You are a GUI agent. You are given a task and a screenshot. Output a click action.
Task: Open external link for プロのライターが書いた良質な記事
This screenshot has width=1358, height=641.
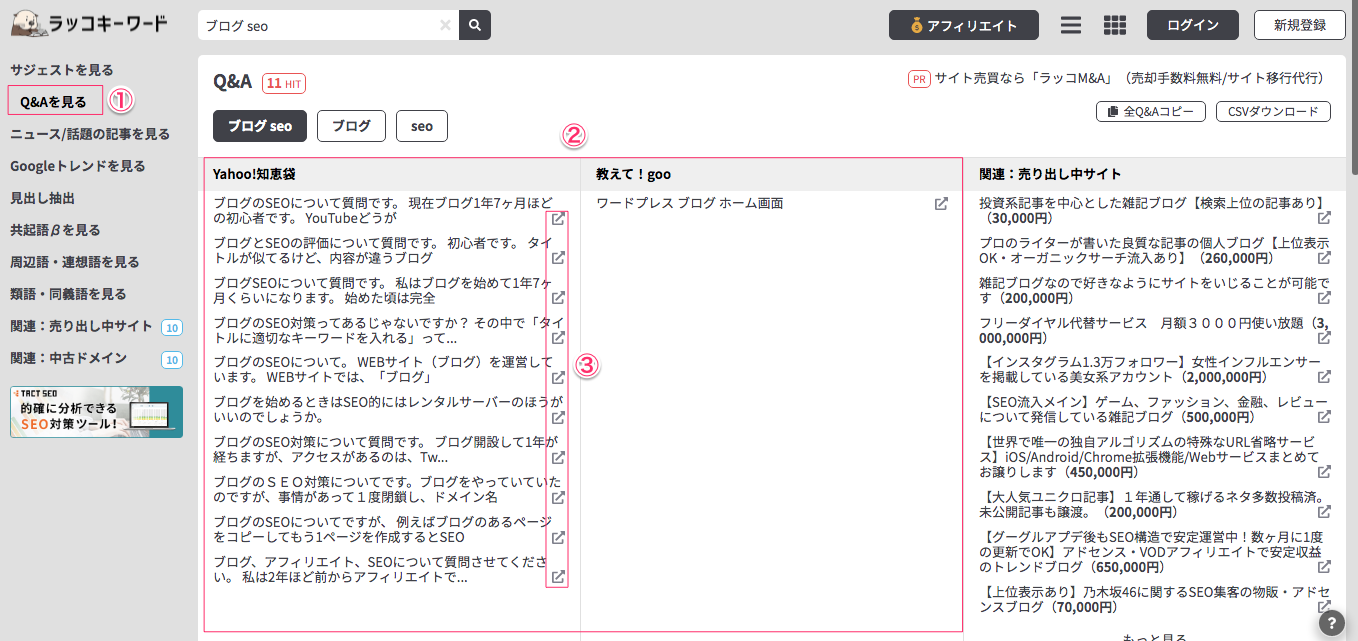click(1324, 258)
